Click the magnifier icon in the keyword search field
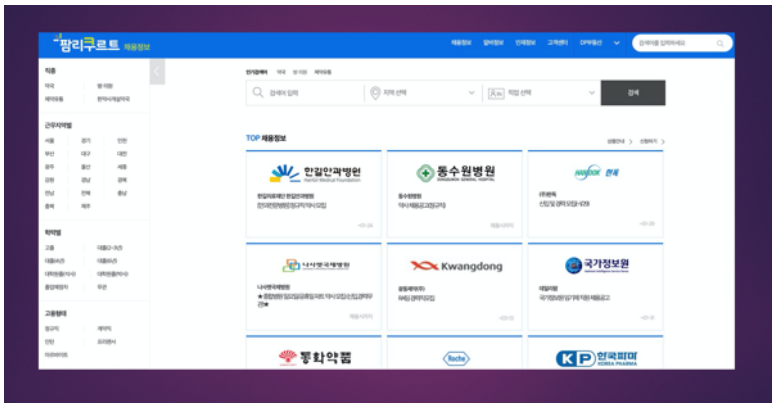774x409 pixels. point(258,92)
